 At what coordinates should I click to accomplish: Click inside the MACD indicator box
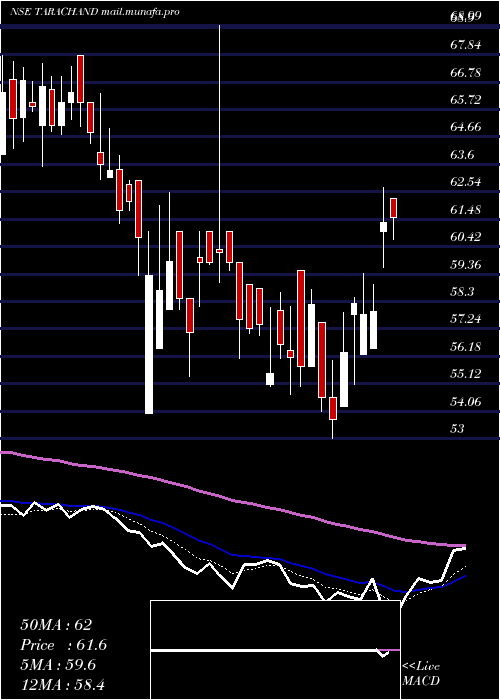[x=275, y=650]
